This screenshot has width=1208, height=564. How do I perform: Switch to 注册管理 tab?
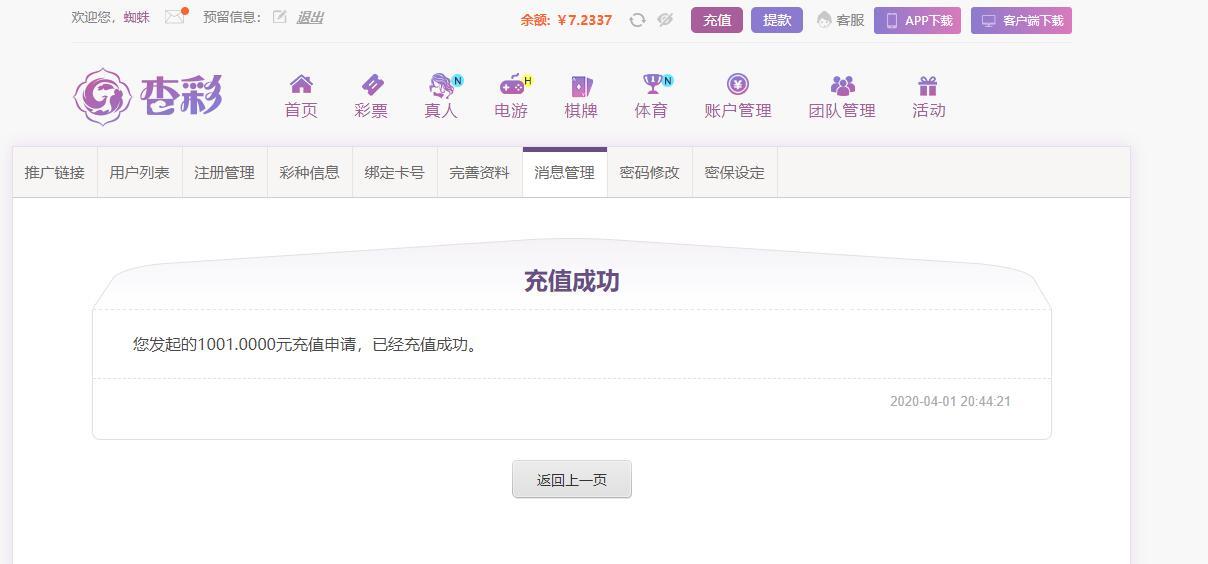point(225,173)
